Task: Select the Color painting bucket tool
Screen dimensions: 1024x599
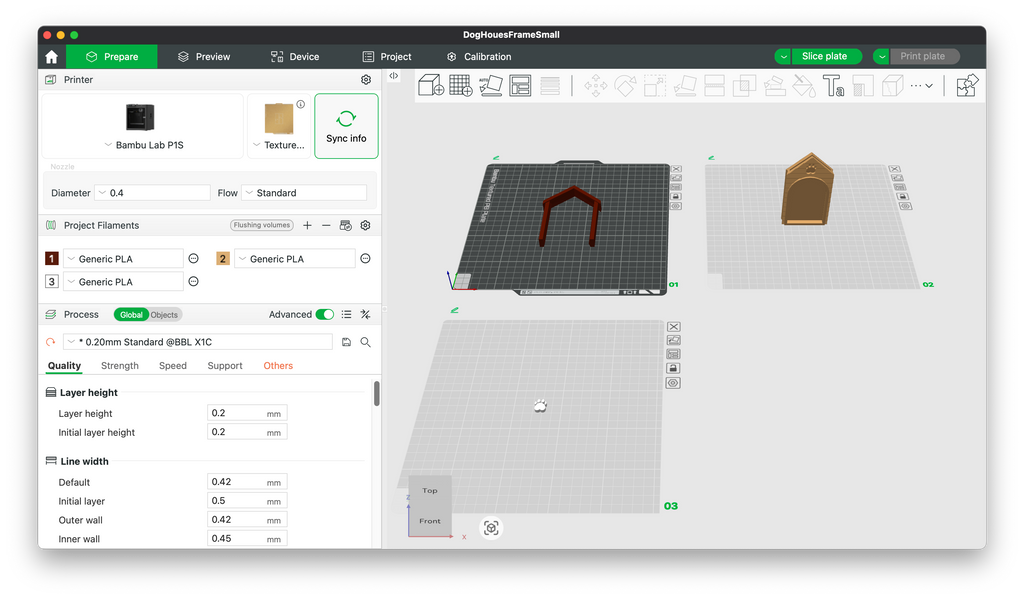Action: 803,86
